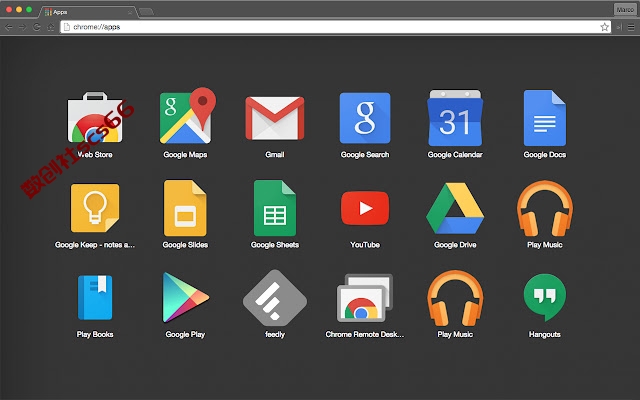
Task: Open Play Music icon beside Google Drive
Action: point(544,208)
